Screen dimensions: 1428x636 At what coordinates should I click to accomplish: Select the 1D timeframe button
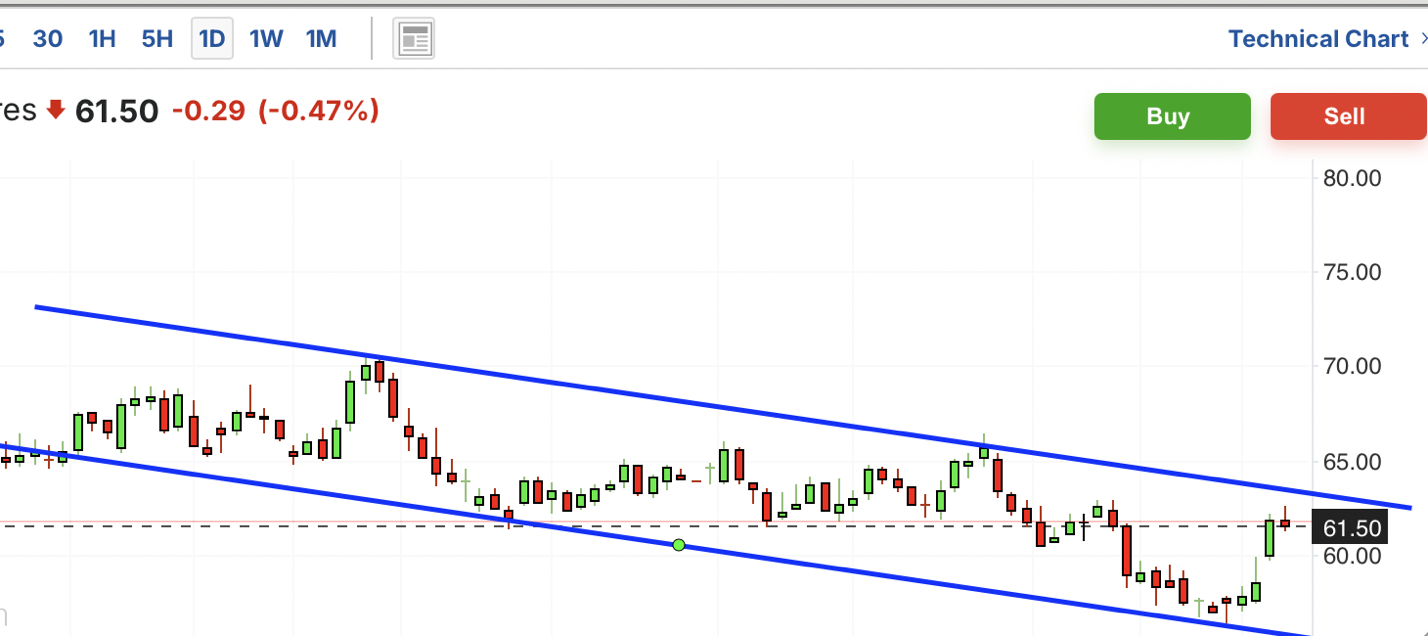pos(212,39)
